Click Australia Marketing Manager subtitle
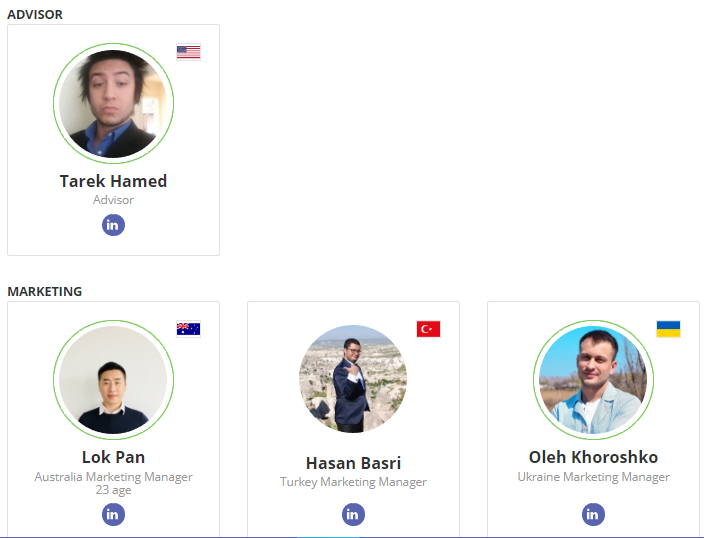The image size is (704, 538). tap(113, 476)
